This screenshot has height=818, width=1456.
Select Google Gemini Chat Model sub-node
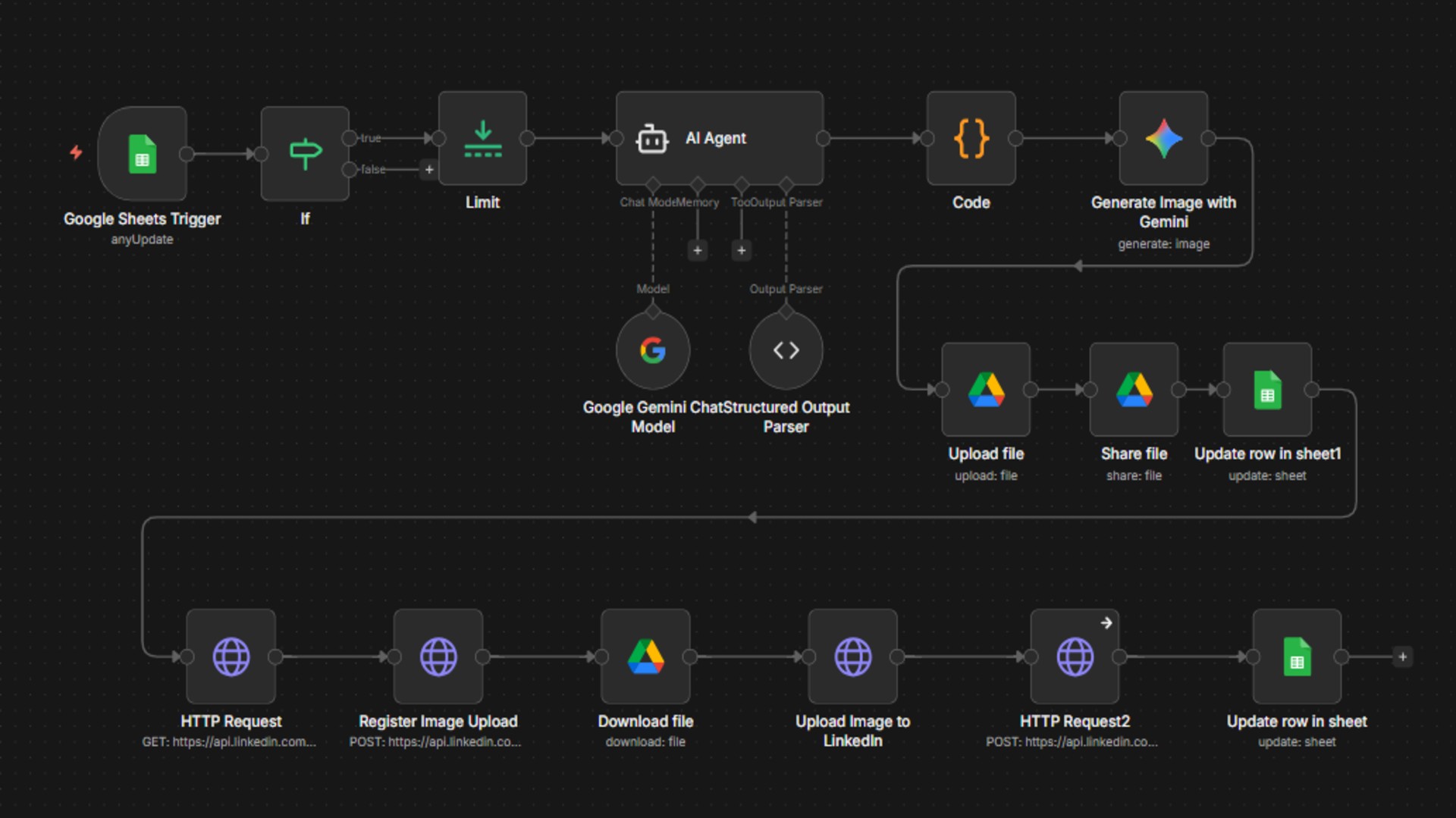(653, 350)
